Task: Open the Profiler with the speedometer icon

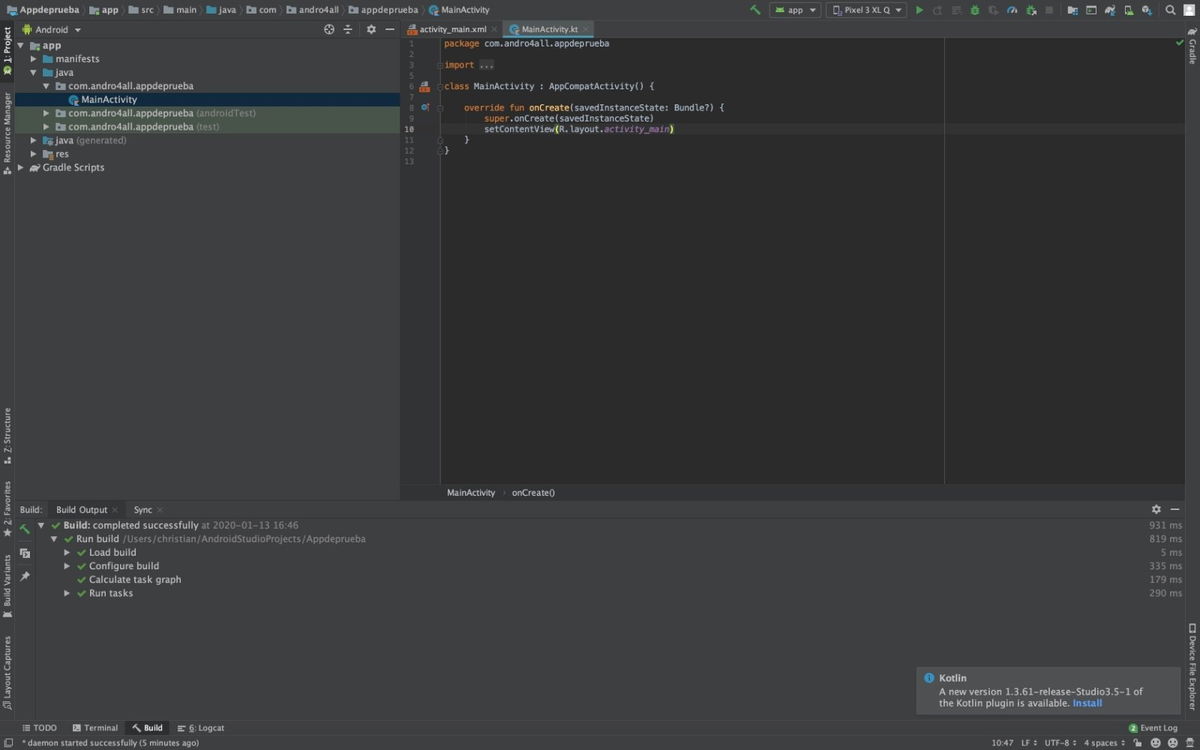Action: point(1013,9)
